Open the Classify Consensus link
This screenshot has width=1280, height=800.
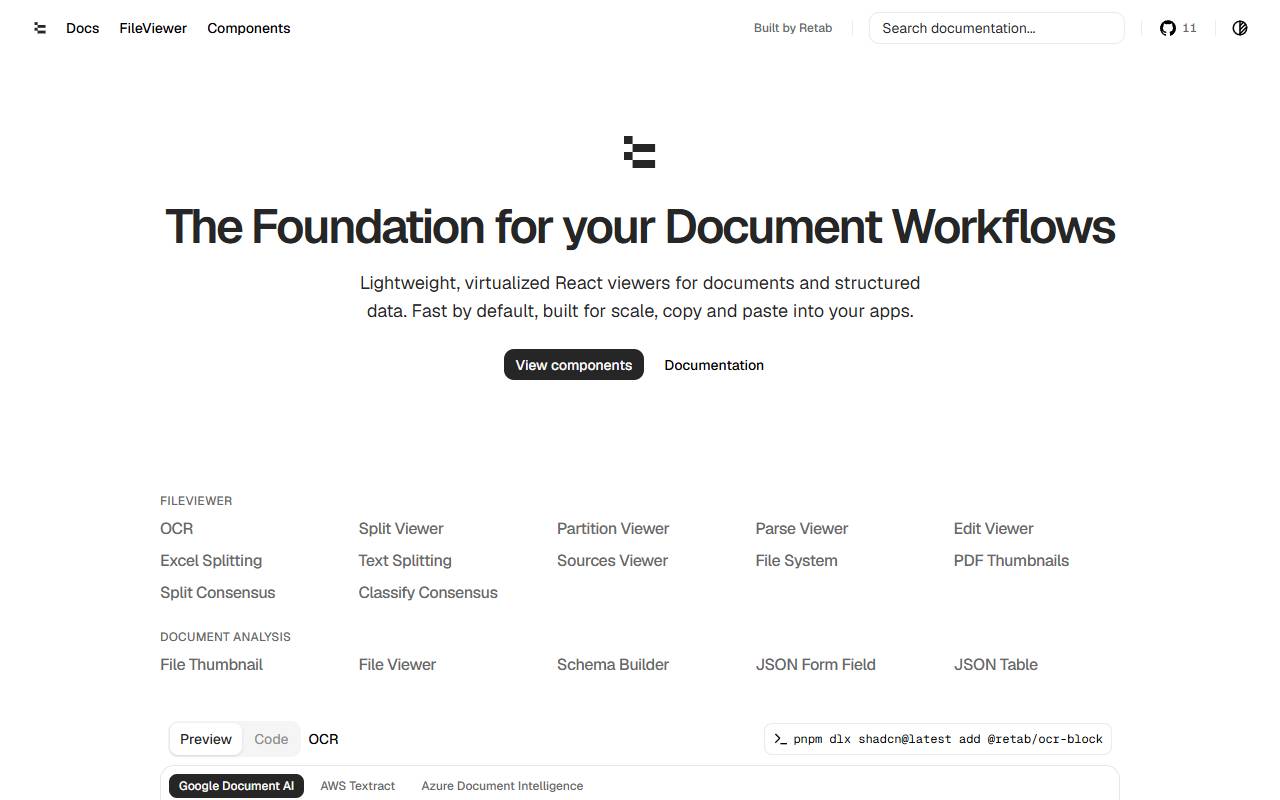click(428, 592)
